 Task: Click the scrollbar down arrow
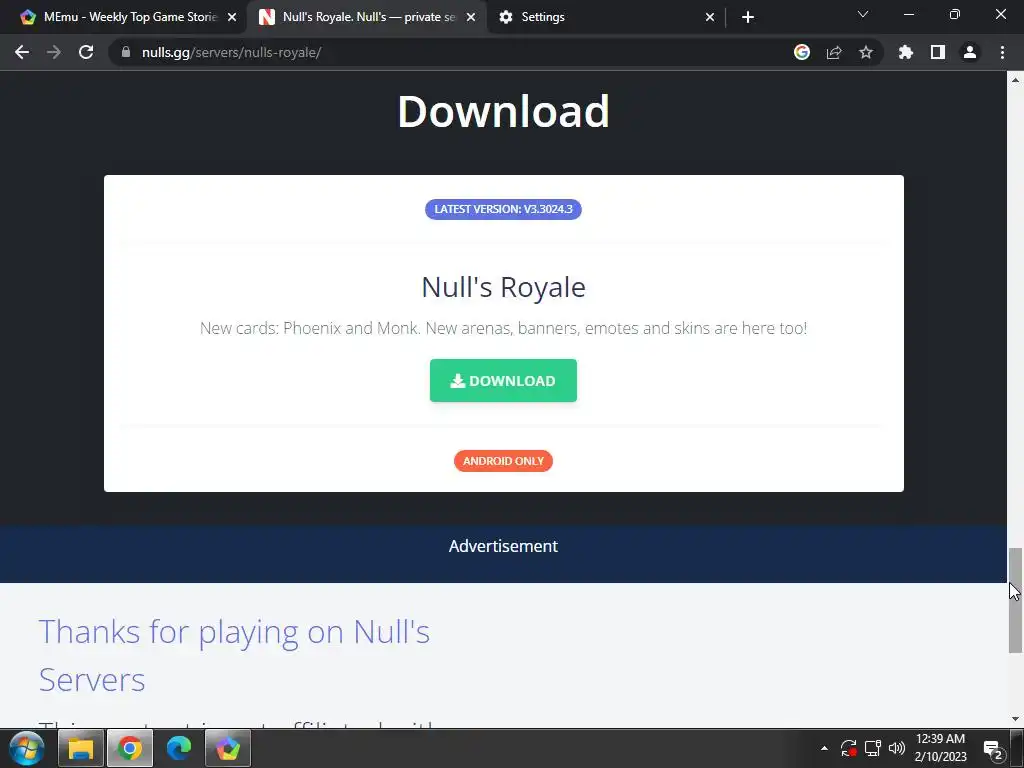click(x=1015, y=719)
